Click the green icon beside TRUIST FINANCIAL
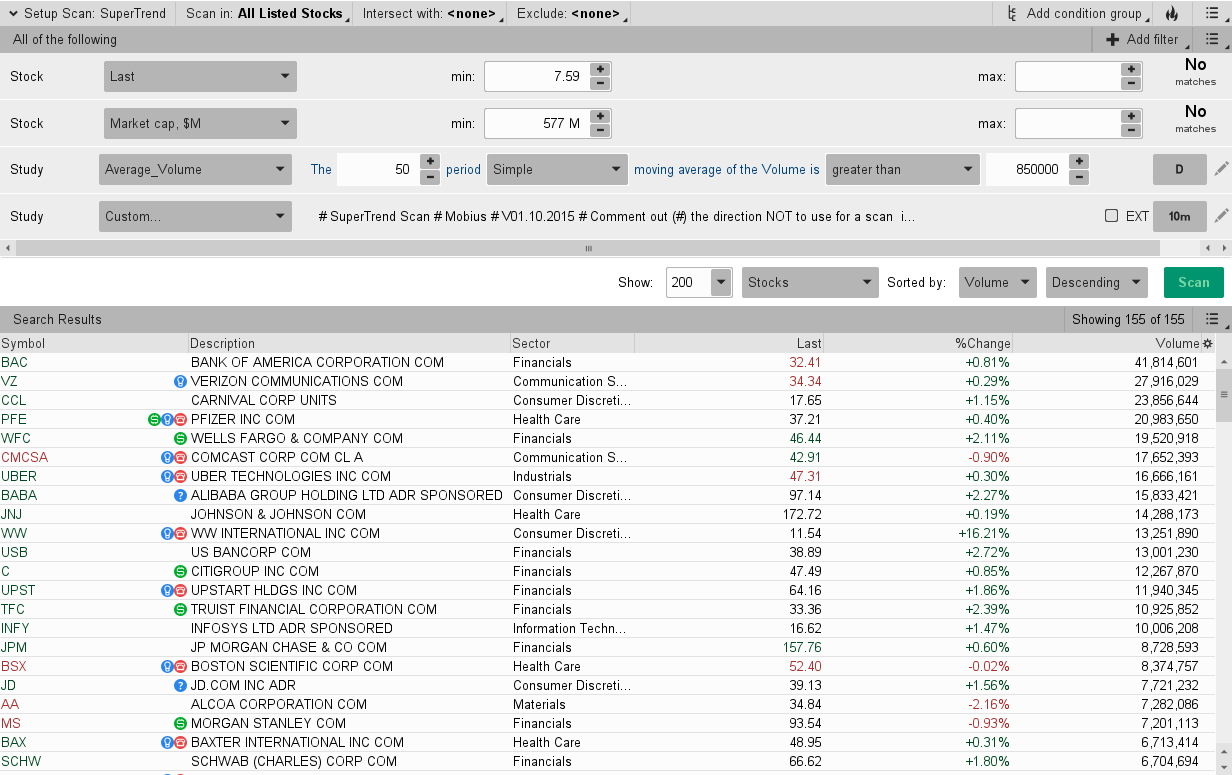 pyautogui.click(x=181, y=609)
